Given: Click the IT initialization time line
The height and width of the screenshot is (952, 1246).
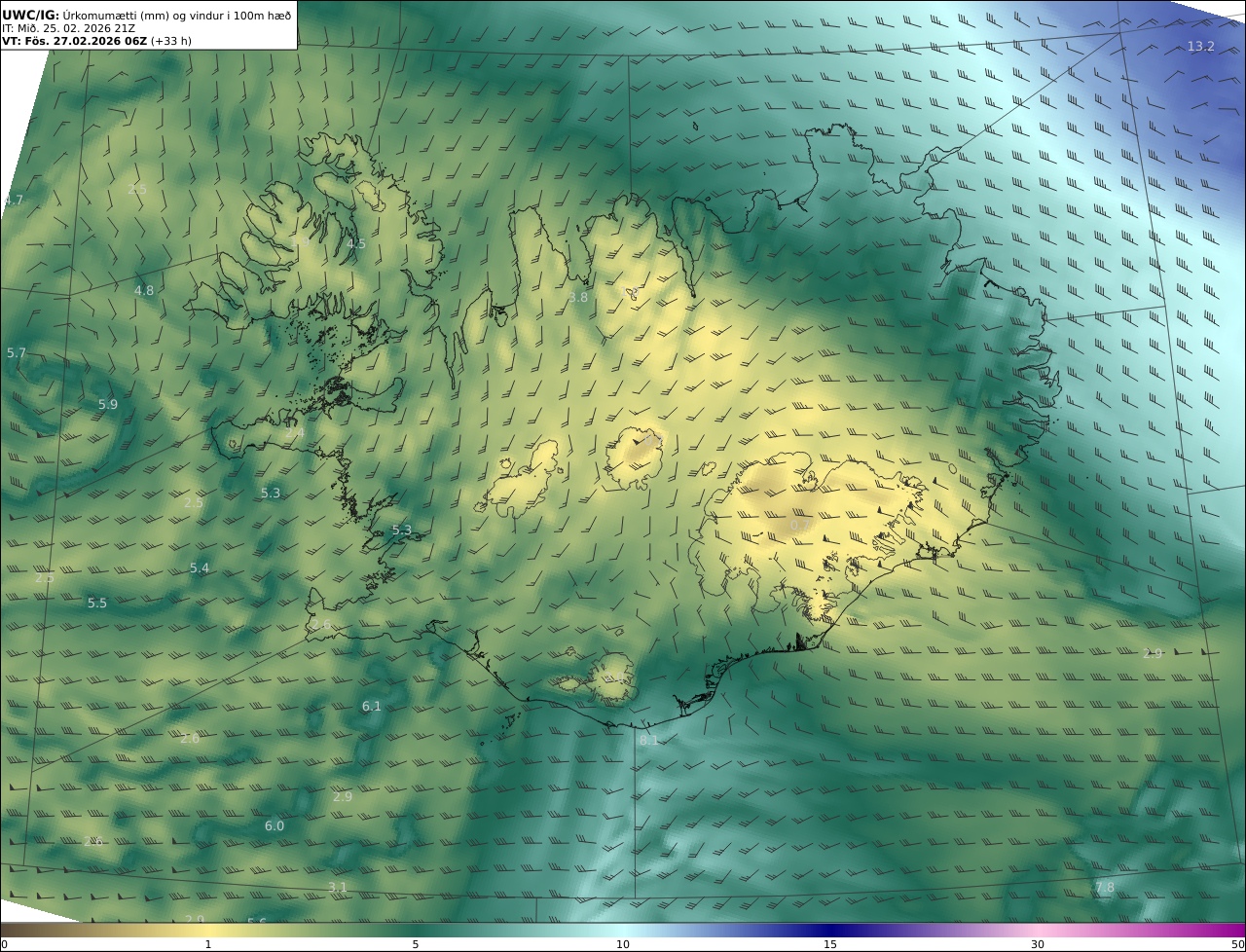Looking at the screenshot, I should (x=67, y=28).
